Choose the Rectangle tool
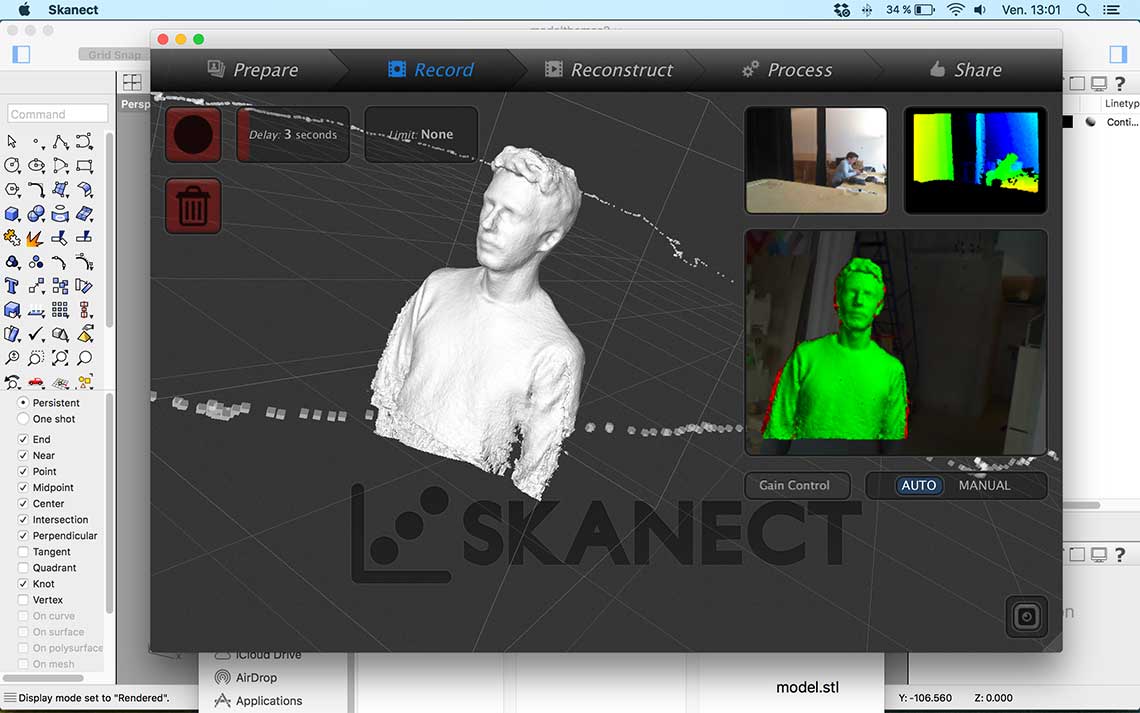Viewport: 1140px width, 713px height. (x=84, y=165)
